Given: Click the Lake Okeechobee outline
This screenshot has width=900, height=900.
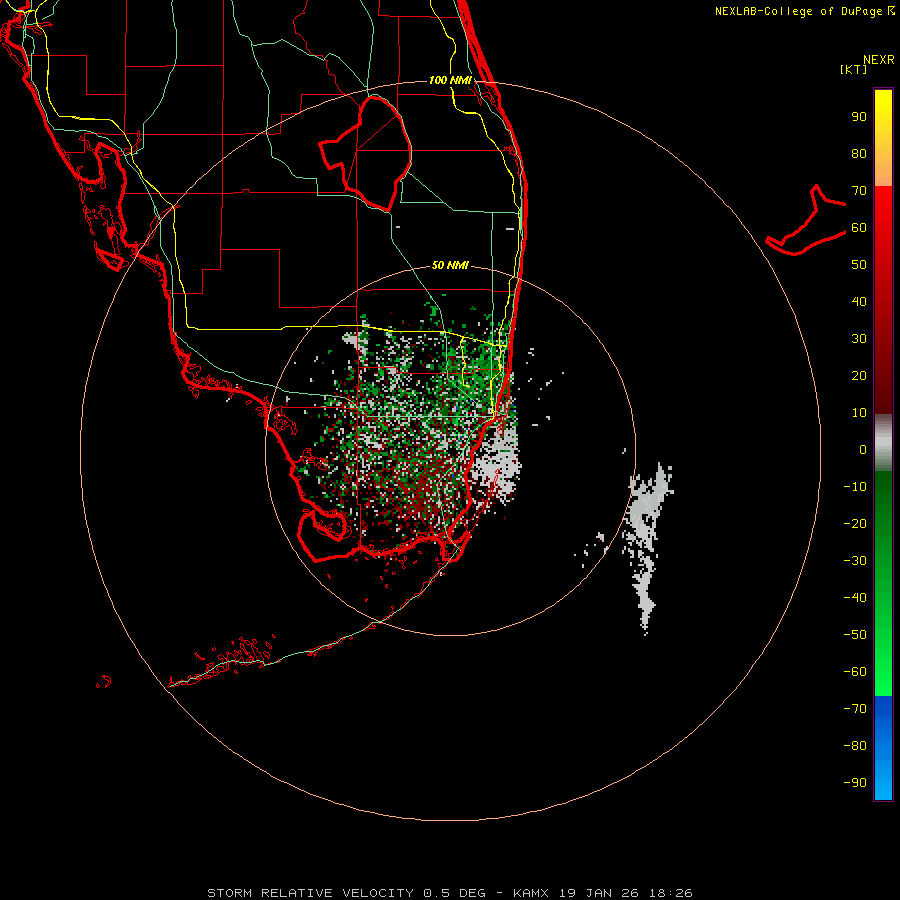Looking at the screenshot, I should point(366,153).
